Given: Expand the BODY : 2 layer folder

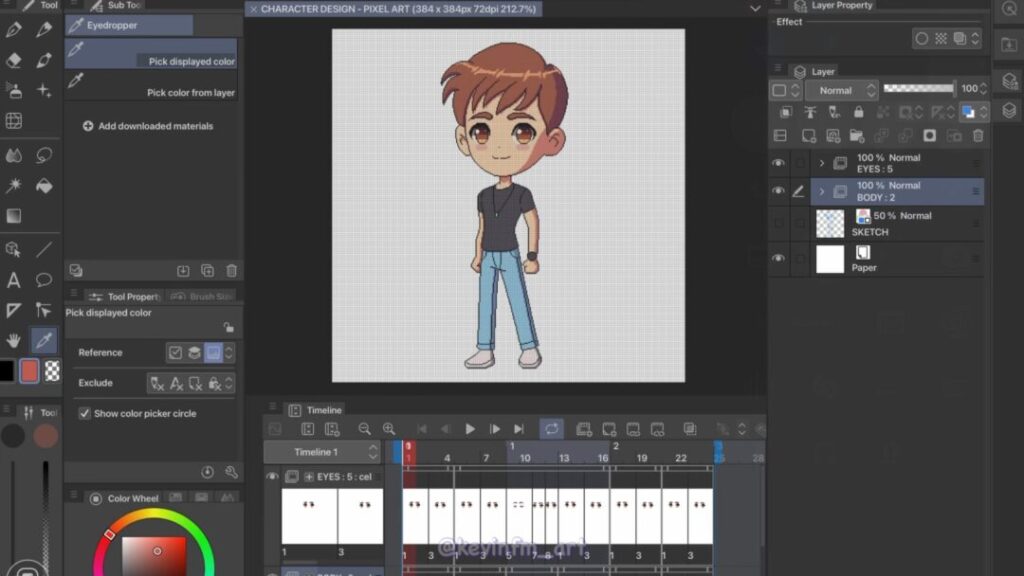Looking at the screenshot, I should pyautogui.click(x=822, y=191).
